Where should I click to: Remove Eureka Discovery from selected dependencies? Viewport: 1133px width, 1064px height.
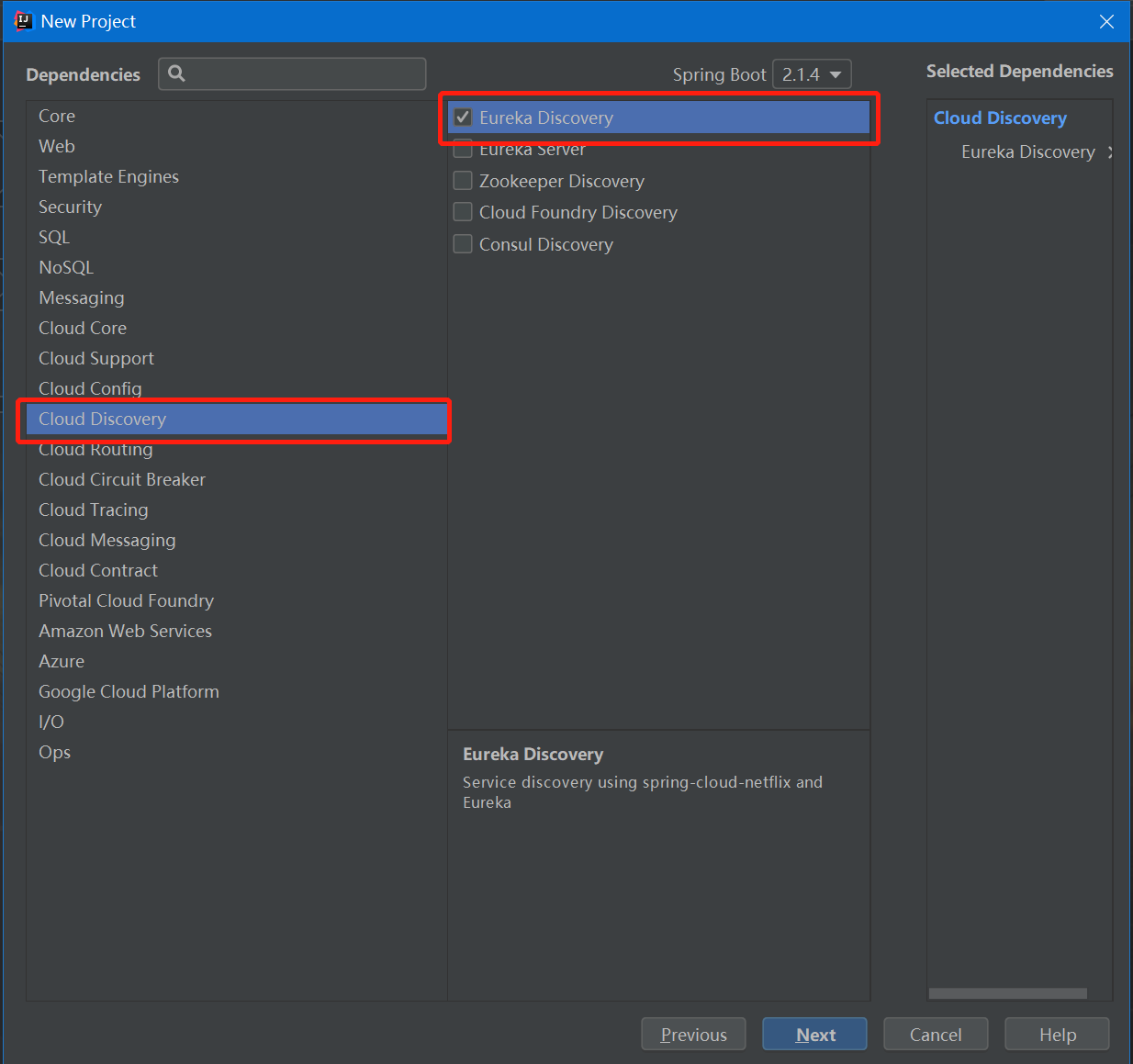click(x=1109, y=152)
